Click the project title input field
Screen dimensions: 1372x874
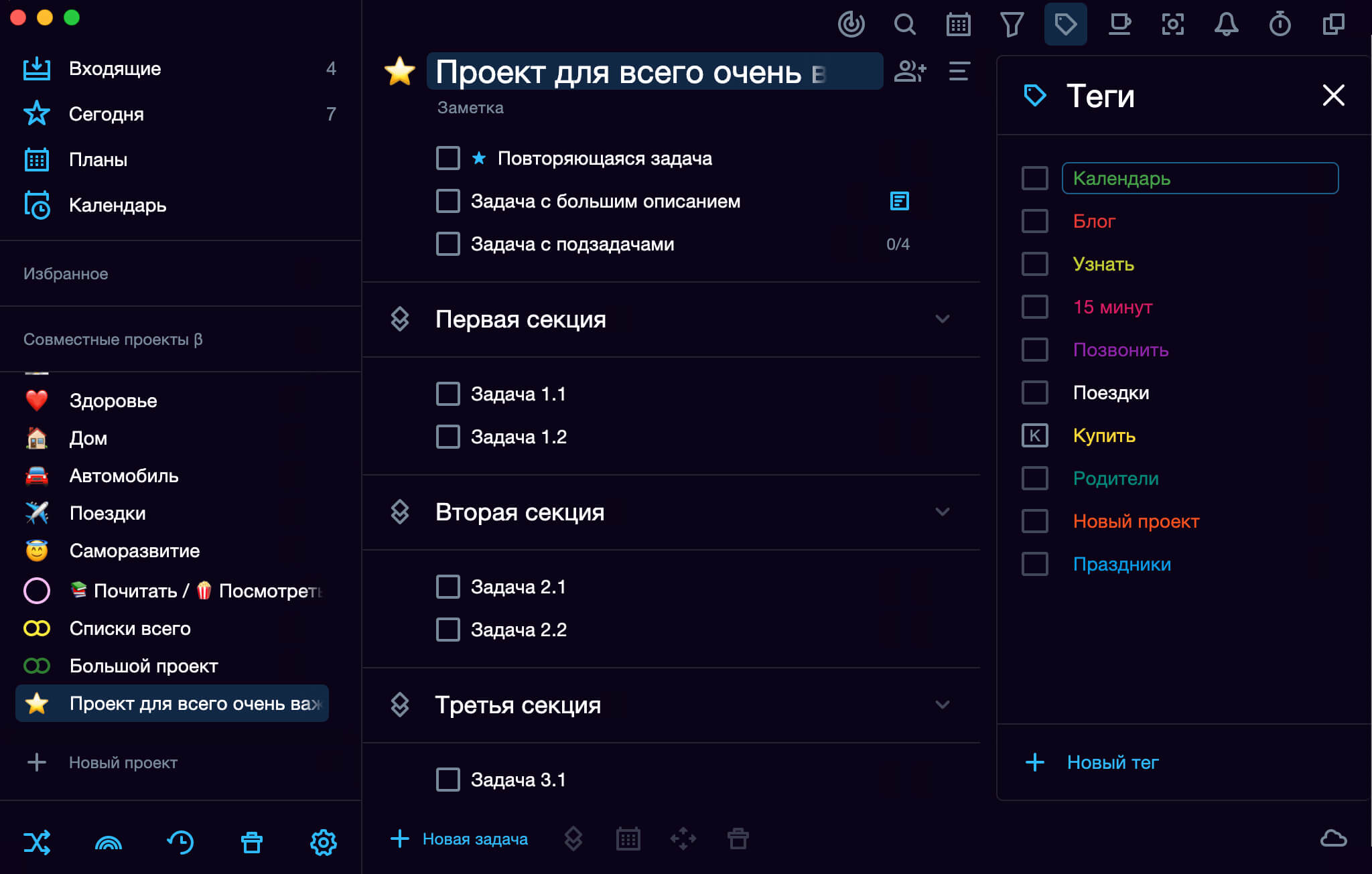click(x=655, y=71)
